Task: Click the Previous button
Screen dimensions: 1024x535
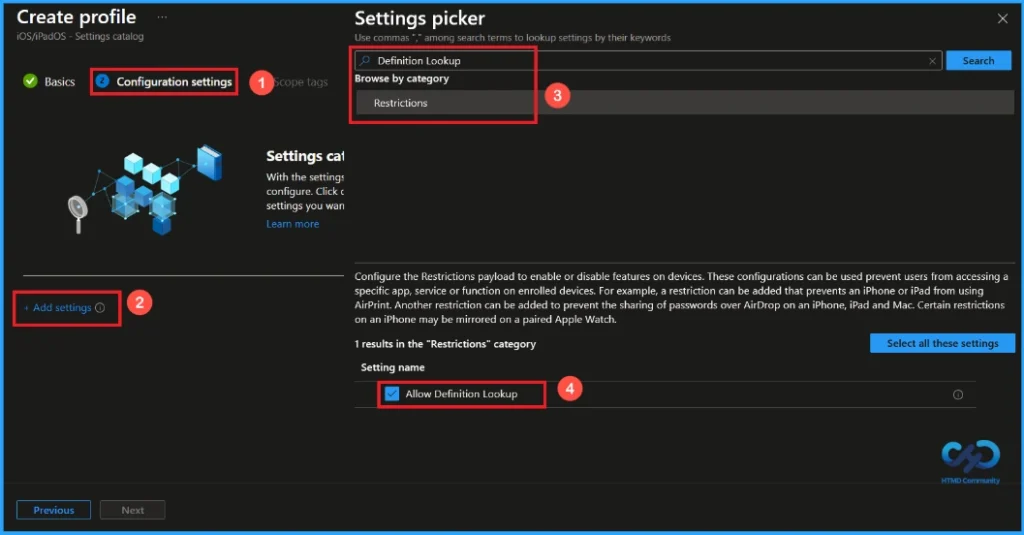Action: point(54,510)
